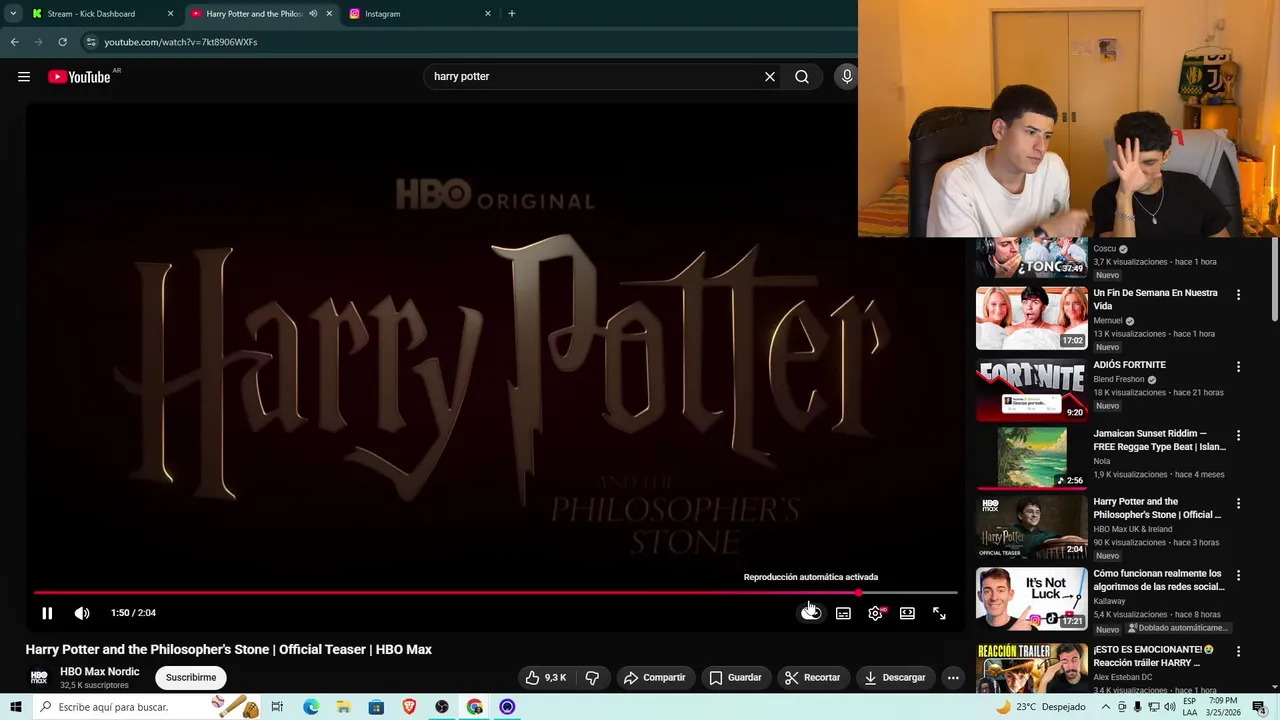Open HBO Max Nordic channel name
Screen dimensions: 1280x720
(100, 672)
